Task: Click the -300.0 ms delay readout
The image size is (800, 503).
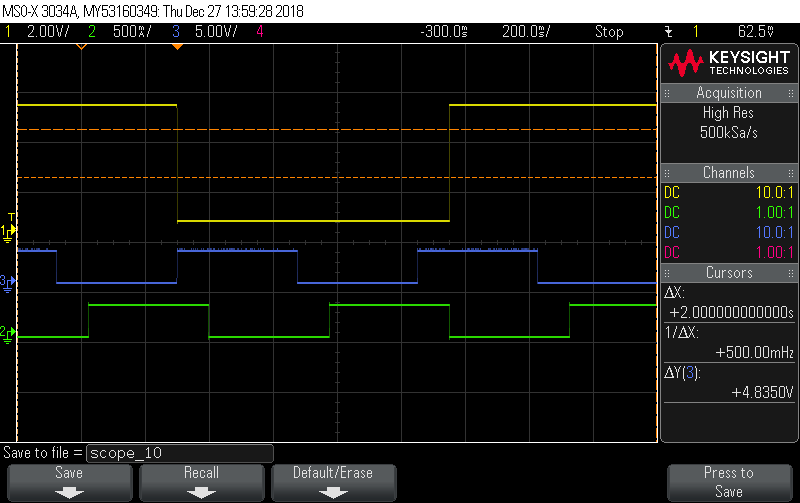Action: click(444, 32)
